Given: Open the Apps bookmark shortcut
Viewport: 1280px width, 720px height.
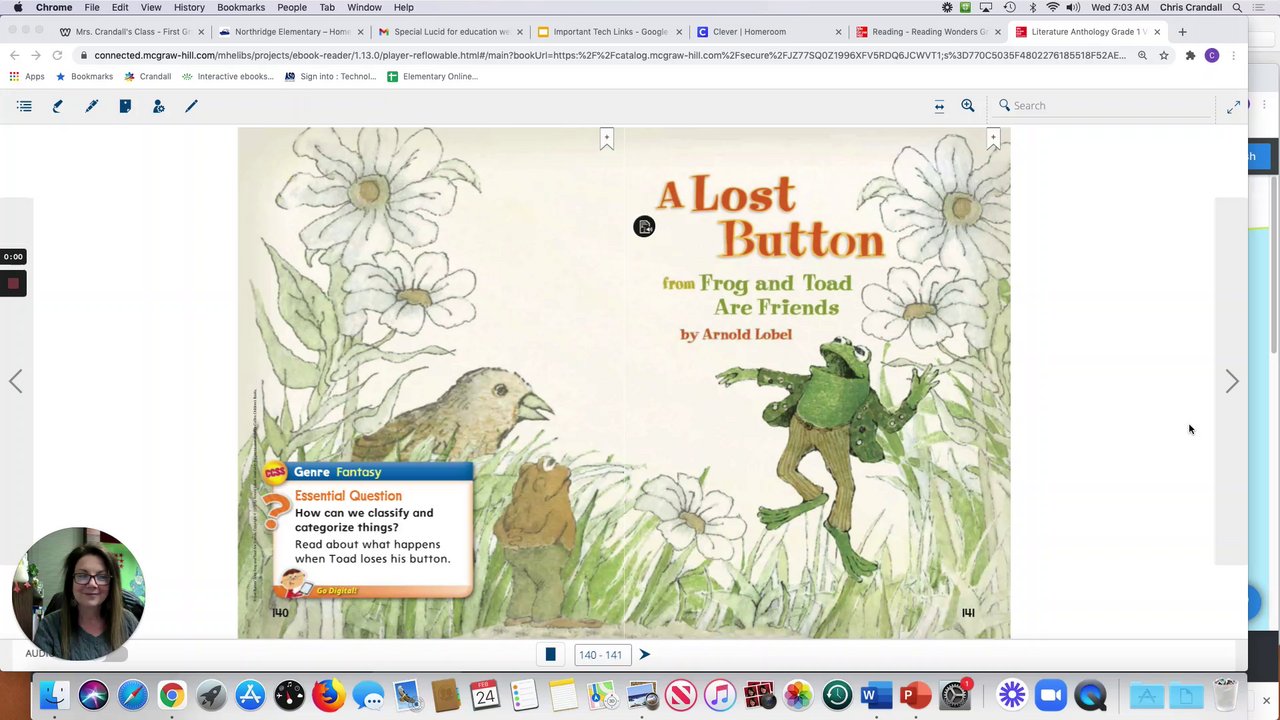Looking at the screenshot, I should coord(27,76).
